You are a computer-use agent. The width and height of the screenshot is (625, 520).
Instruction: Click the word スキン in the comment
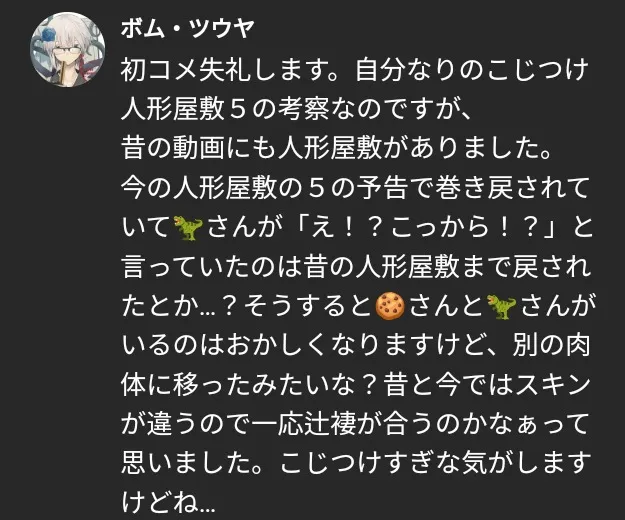(553, 385)
